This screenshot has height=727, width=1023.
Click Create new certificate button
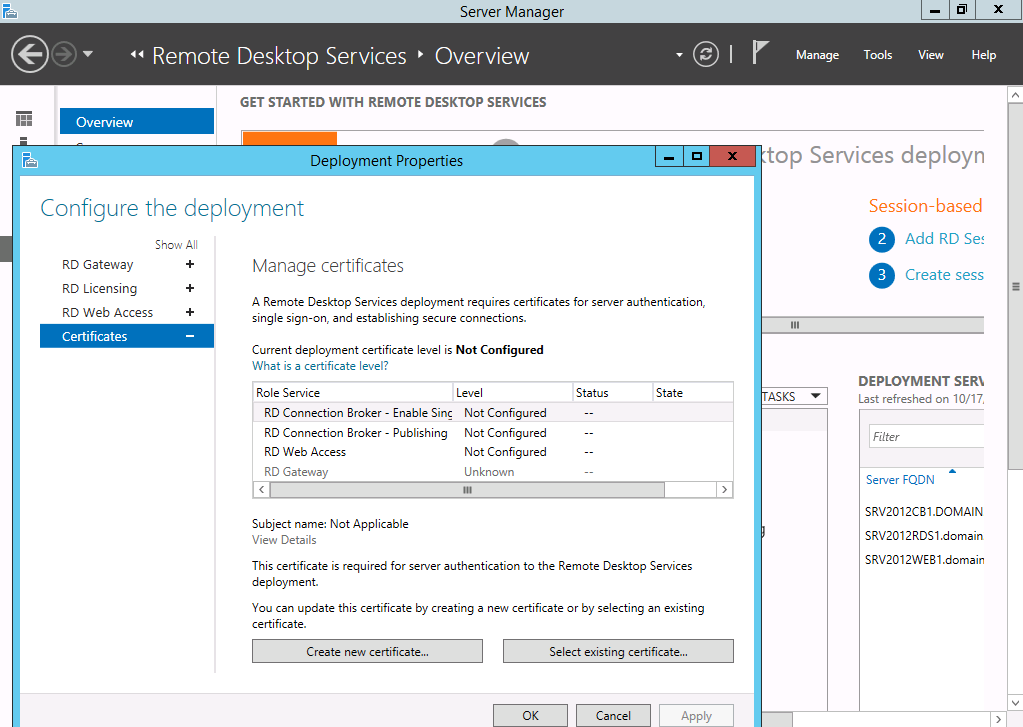pos(367,651)
